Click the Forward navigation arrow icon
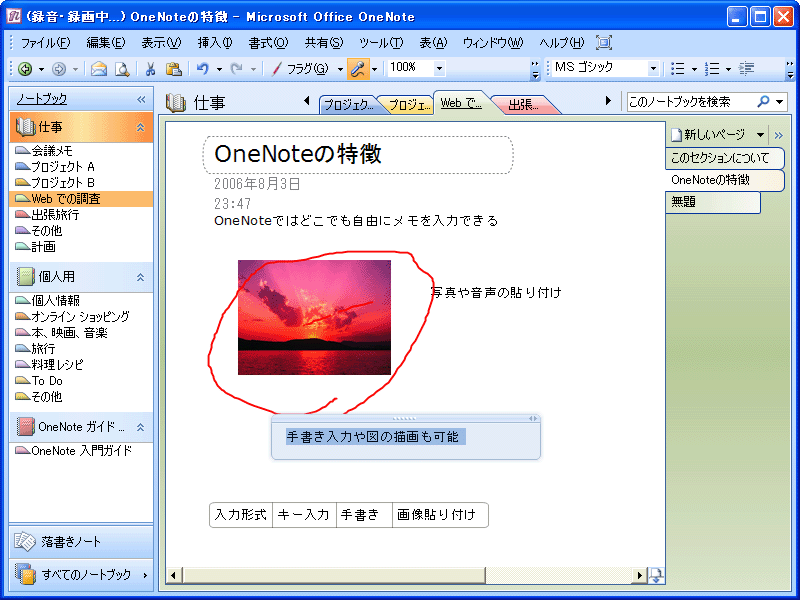The width and height of the screenshot is (800, 600). pyautogui.click(x=59, y=69)
